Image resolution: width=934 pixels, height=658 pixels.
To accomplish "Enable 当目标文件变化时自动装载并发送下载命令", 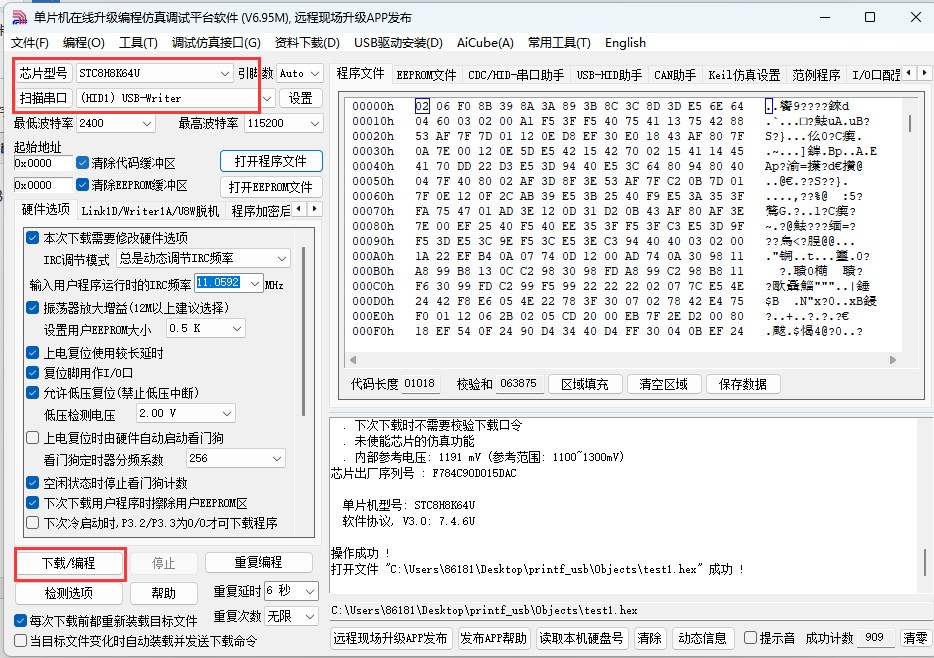I will (x=20, y=641).
